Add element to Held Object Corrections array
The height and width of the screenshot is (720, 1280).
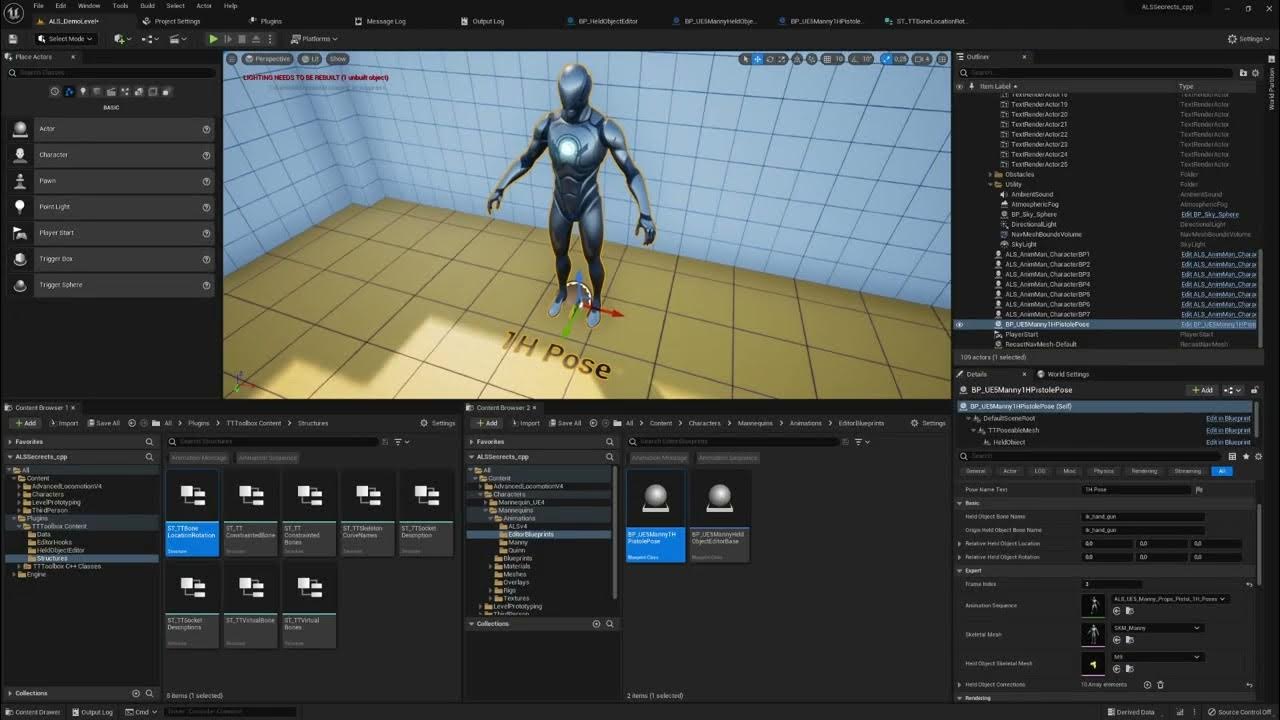coord(1147,685)
